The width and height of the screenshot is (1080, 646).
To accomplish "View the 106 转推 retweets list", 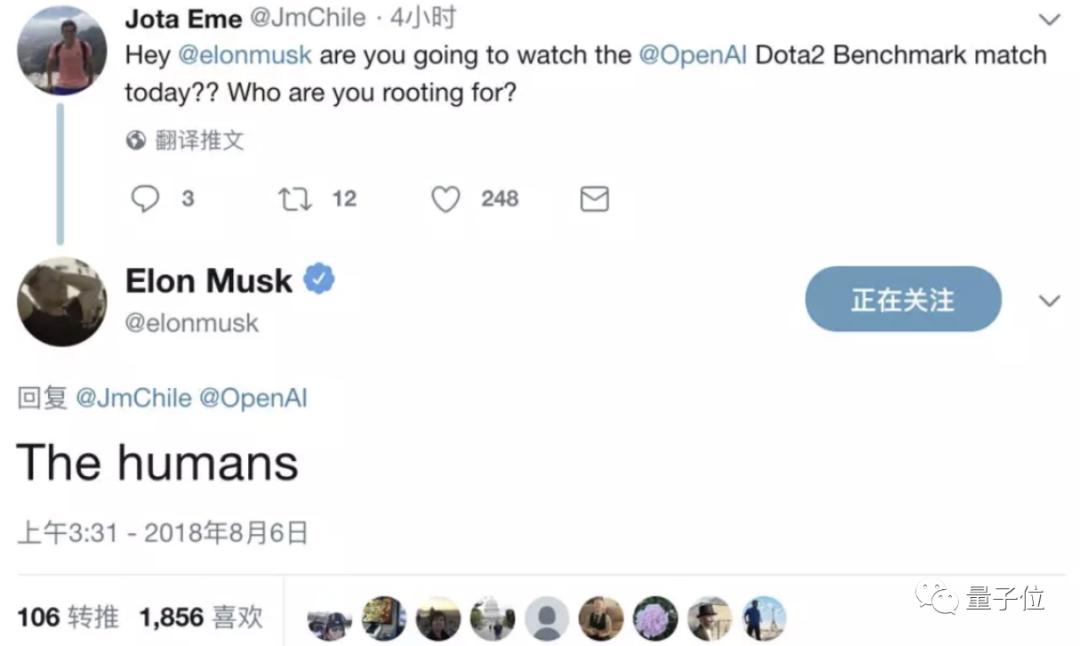I will click(x=68, y=617).
